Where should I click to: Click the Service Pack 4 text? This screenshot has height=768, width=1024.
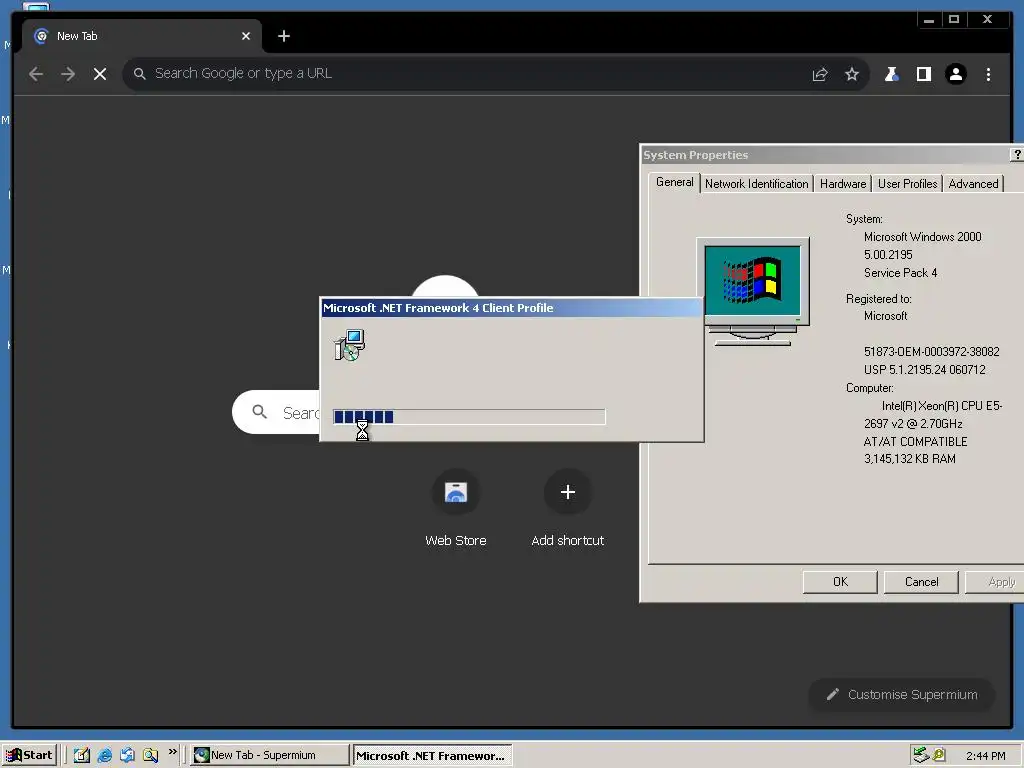coord(901,273)
